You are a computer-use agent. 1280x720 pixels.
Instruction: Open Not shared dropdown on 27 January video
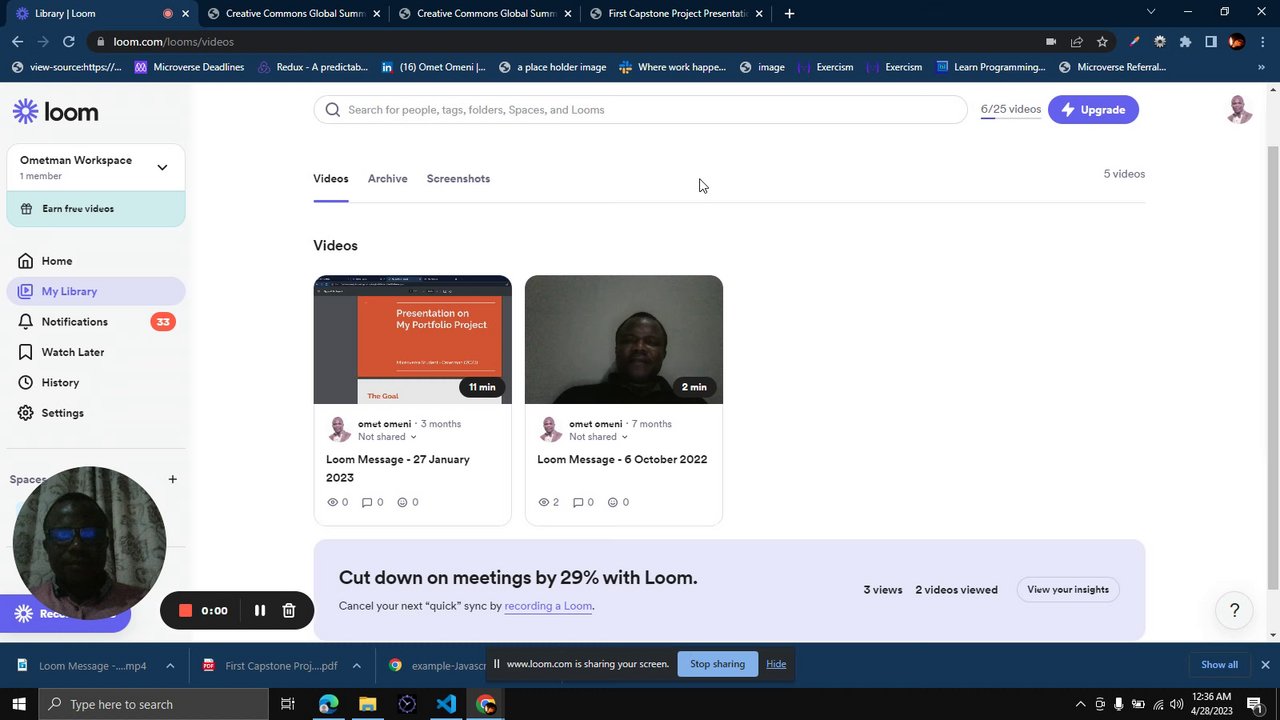[387, 437]
